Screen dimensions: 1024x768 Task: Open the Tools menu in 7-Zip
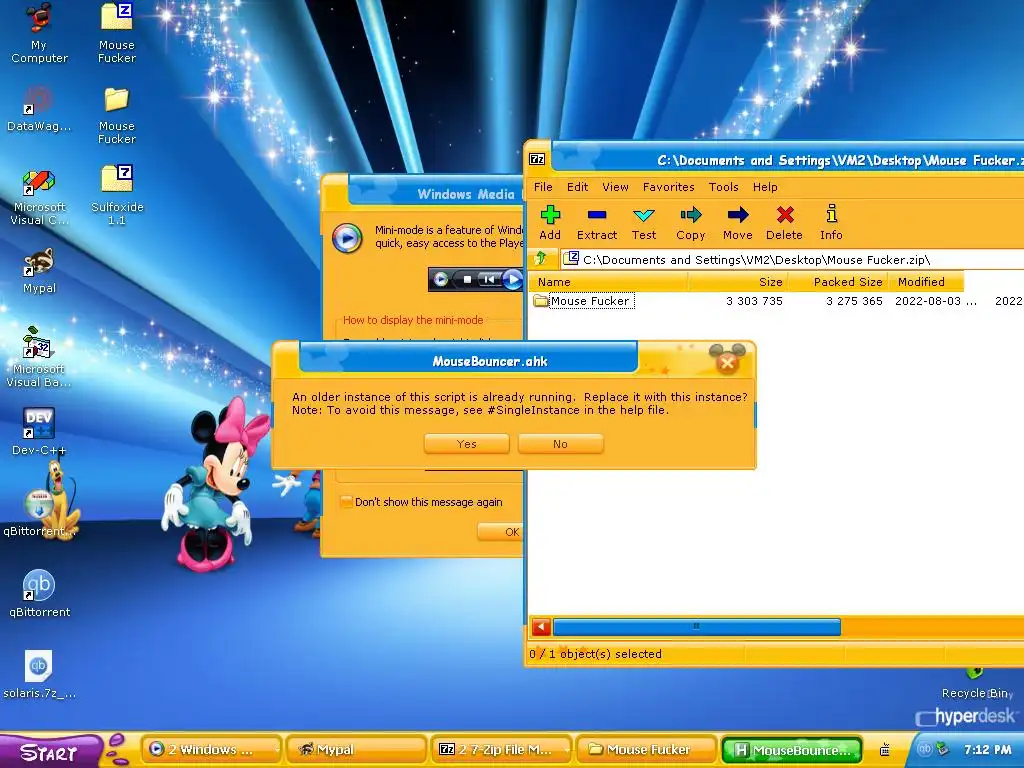(724, 187)
